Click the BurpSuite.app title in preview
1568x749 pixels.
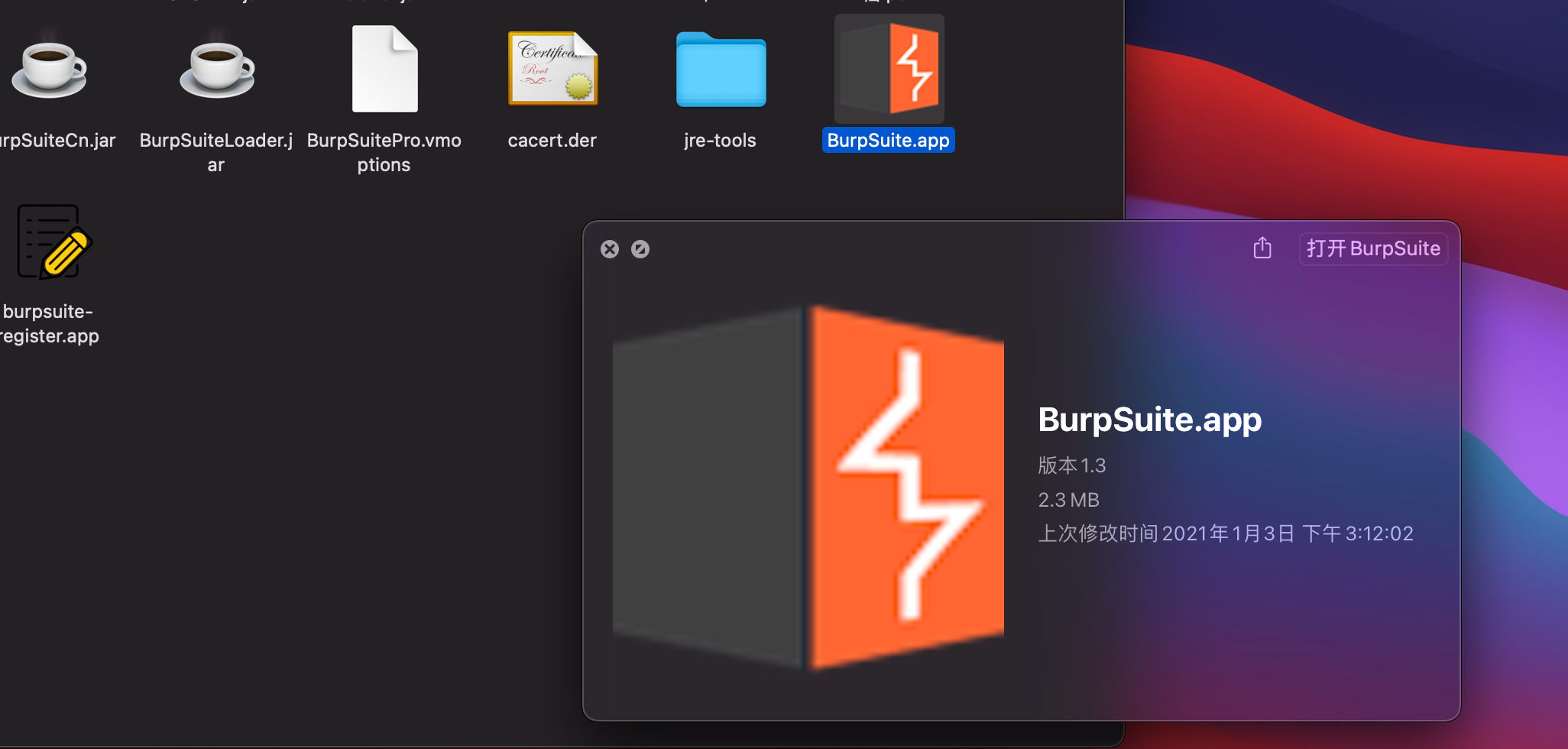point(1150,420)
